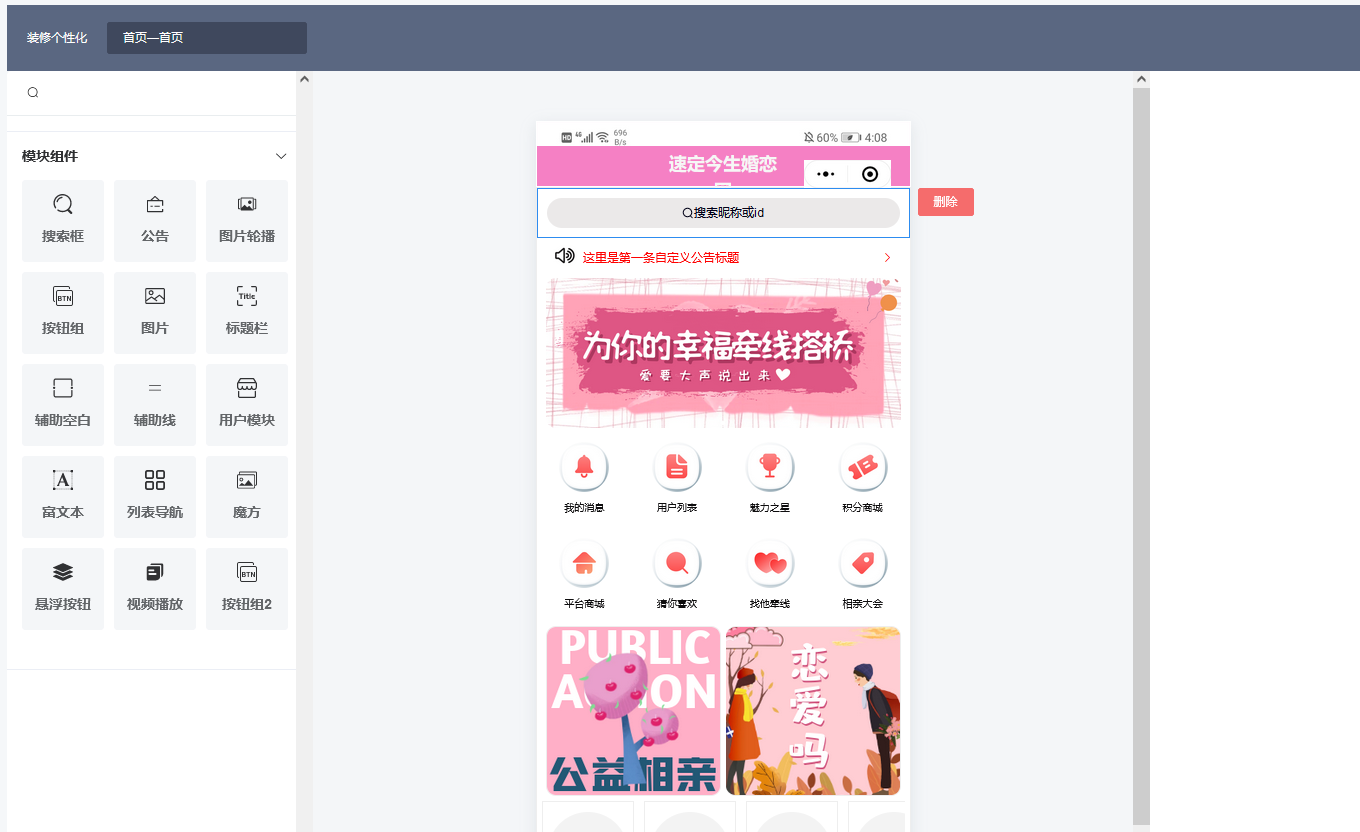Add the 视频播放 video player component
This screenshot has height=832, width=1360.
coord(155,589)
